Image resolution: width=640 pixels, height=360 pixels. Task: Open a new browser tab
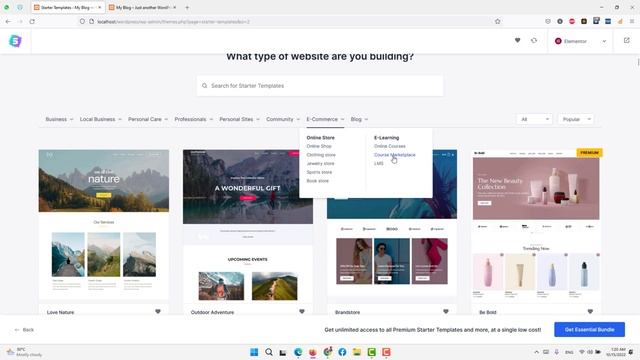[187, 7]
